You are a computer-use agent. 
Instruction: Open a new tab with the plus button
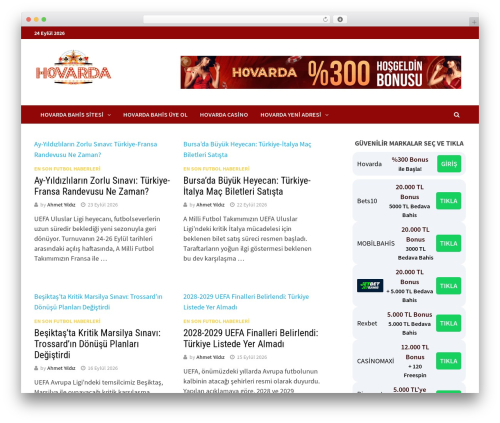click(474, 22)
